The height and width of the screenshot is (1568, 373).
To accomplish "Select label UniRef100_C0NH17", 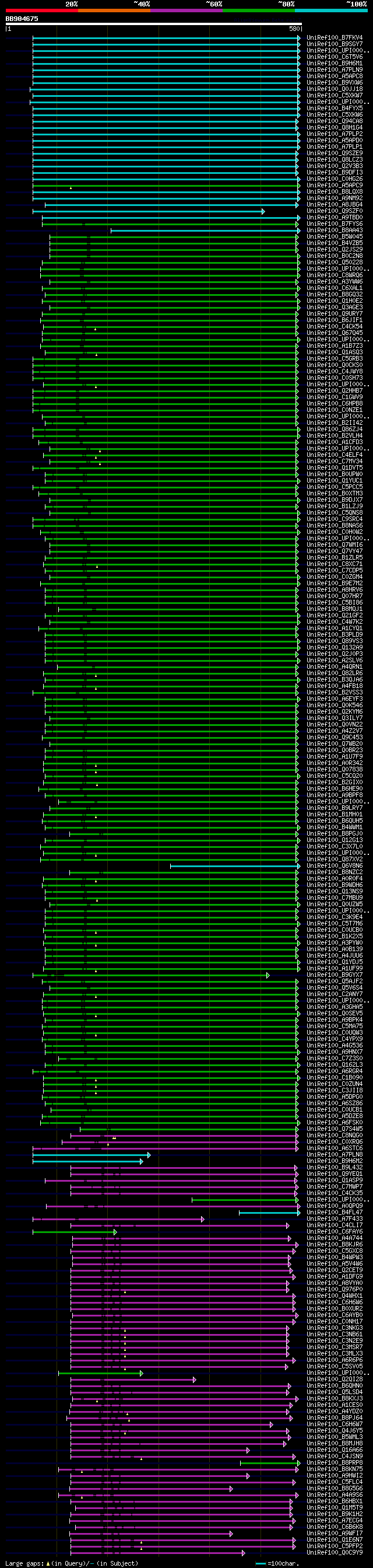I will [334, 1322].
